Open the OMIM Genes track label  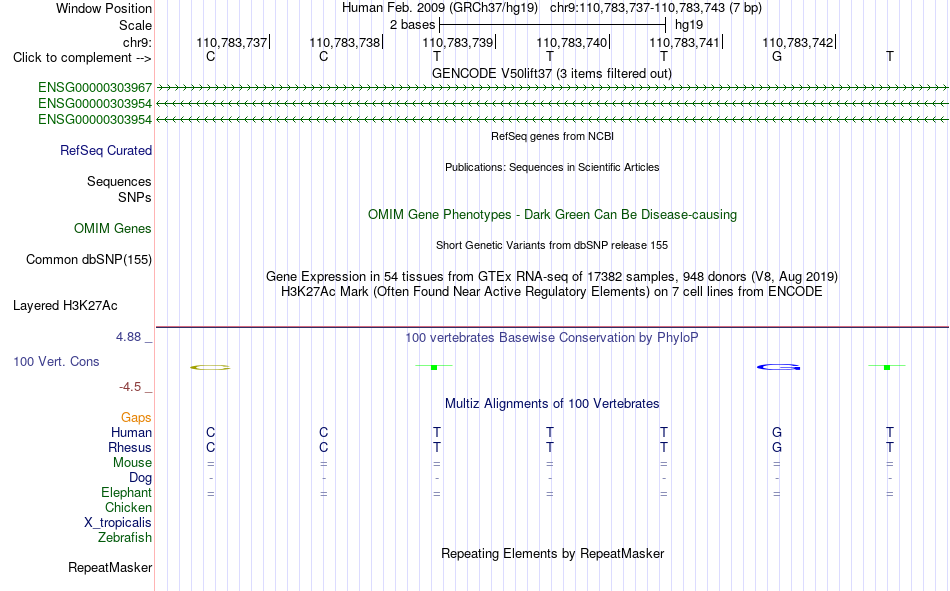(x=113, y=229)
